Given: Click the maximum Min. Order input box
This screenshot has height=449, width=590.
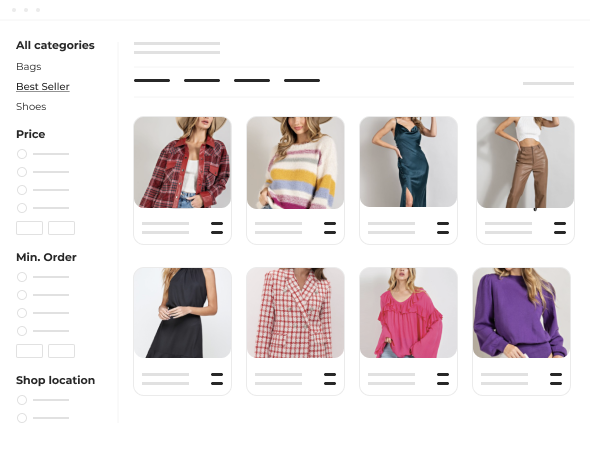Looking at the screenshot, I should tap(61, 351).
